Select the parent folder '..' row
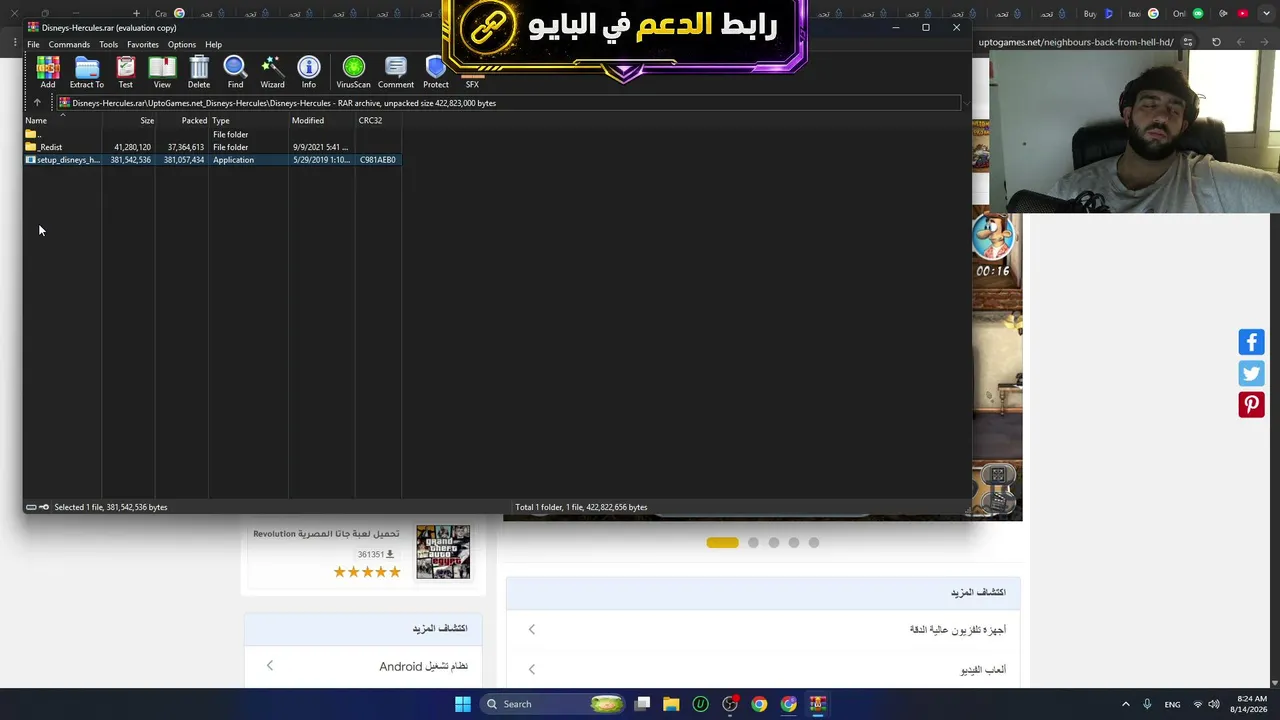 212,134
